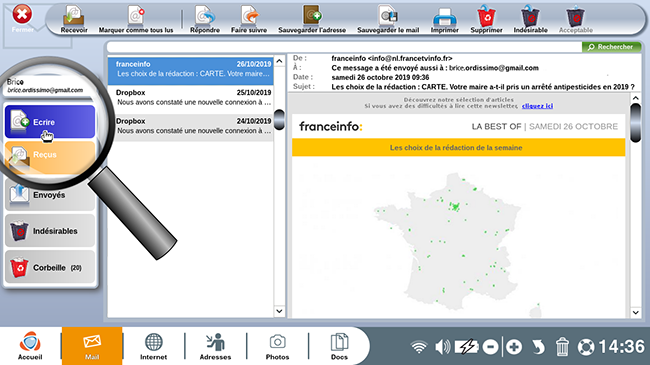Click the message list scroll down arrow

pos(279,311)
